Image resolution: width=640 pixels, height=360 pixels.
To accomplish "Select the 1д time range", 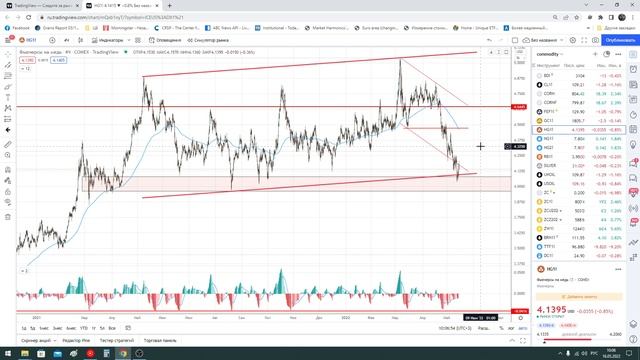I will (x=24, y=328).
